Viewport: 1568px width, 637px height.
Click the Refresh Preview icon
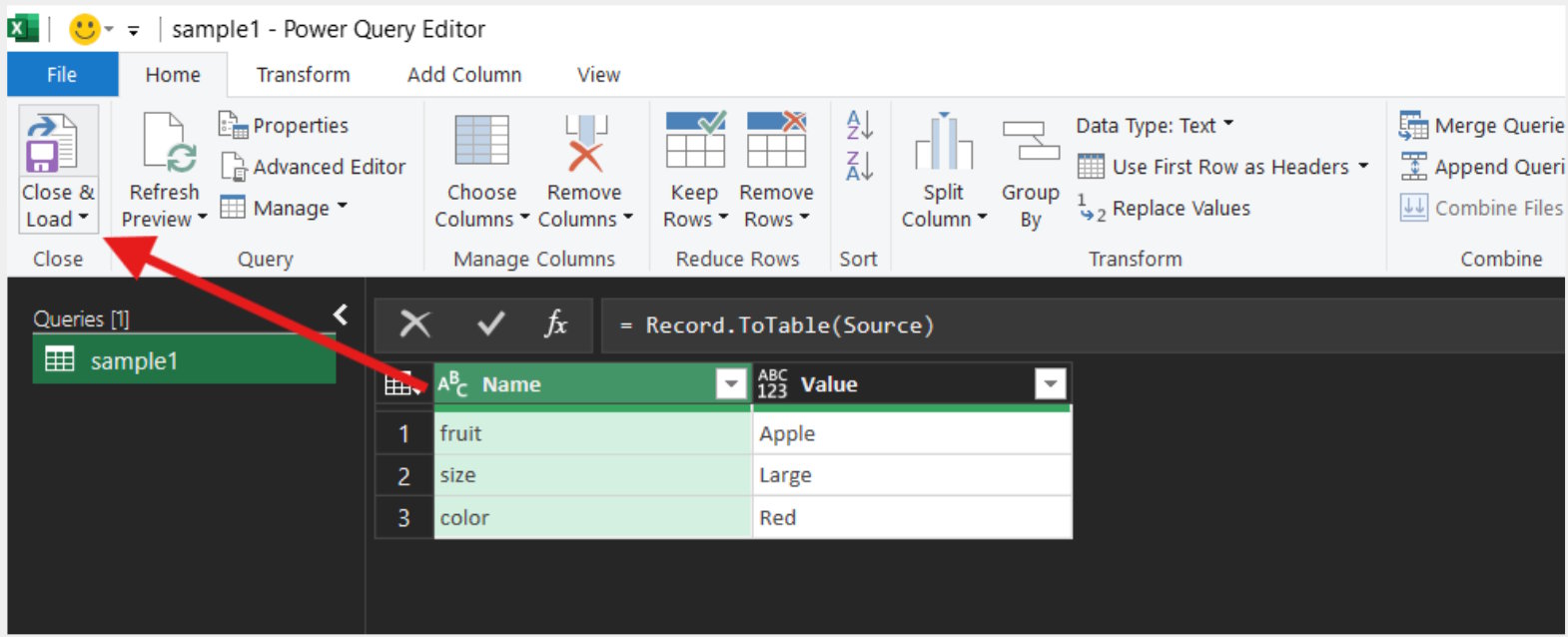pyautogui.click(x=170, y=143)
